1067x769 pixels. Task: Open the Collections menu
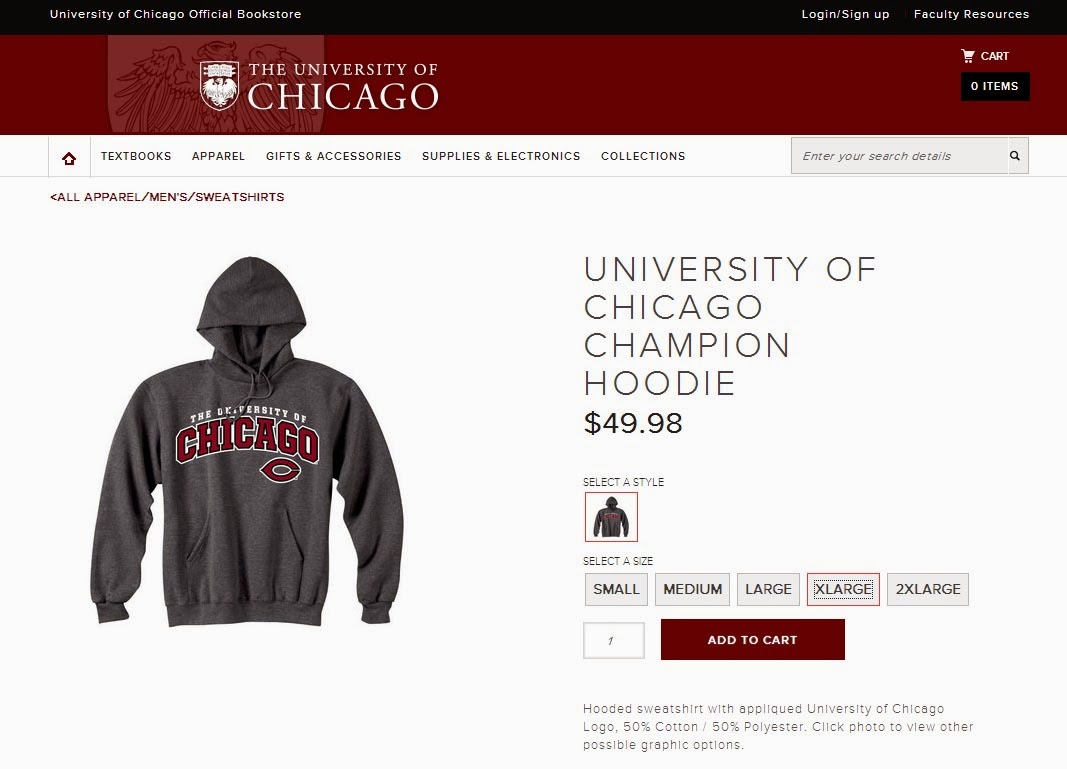[643, 156]
